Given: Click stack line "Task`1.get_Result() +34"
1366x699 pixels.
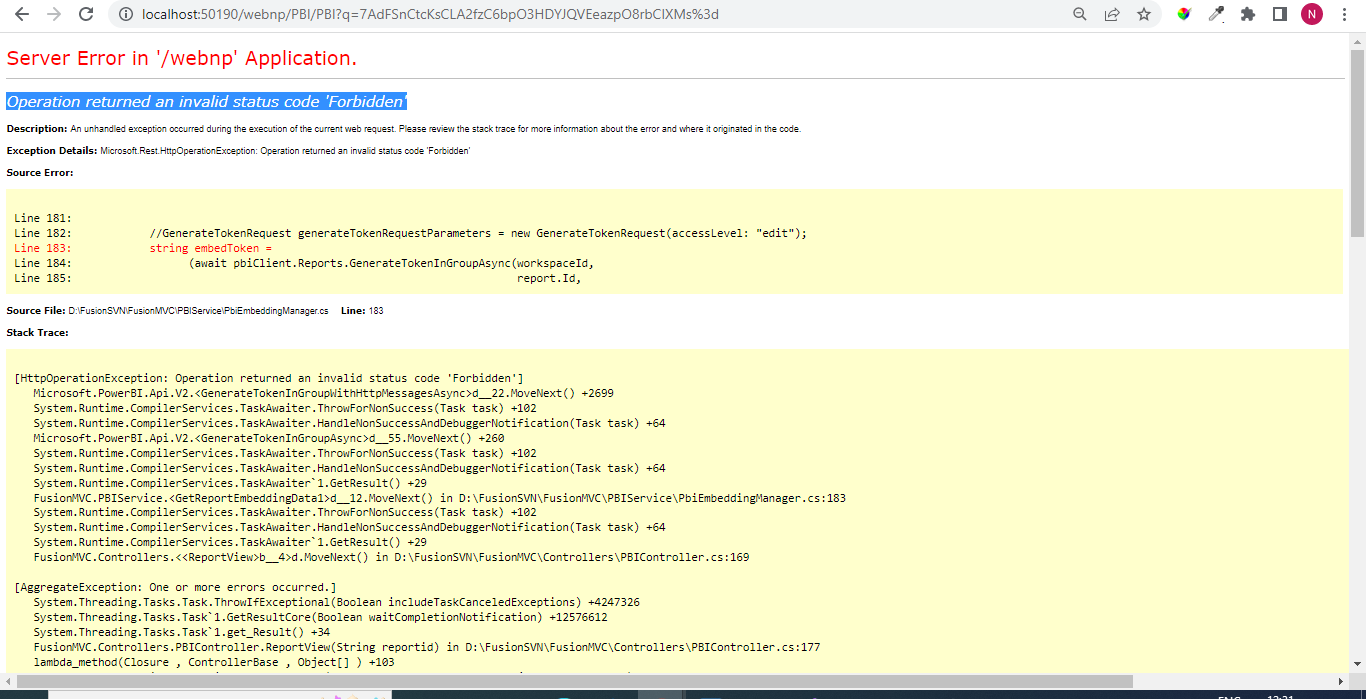Looking at the screenshot, I should 181,632.
